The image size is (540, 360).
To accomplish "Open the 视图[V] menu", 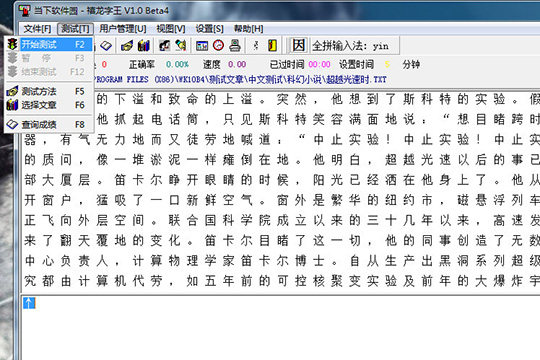I will (171, 29).
